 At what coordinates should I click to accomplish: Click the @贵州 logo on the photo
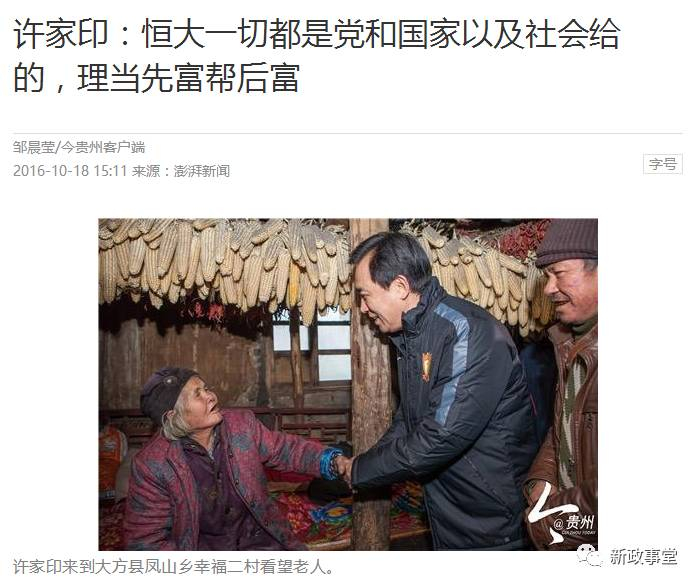(x=562, y=516)
